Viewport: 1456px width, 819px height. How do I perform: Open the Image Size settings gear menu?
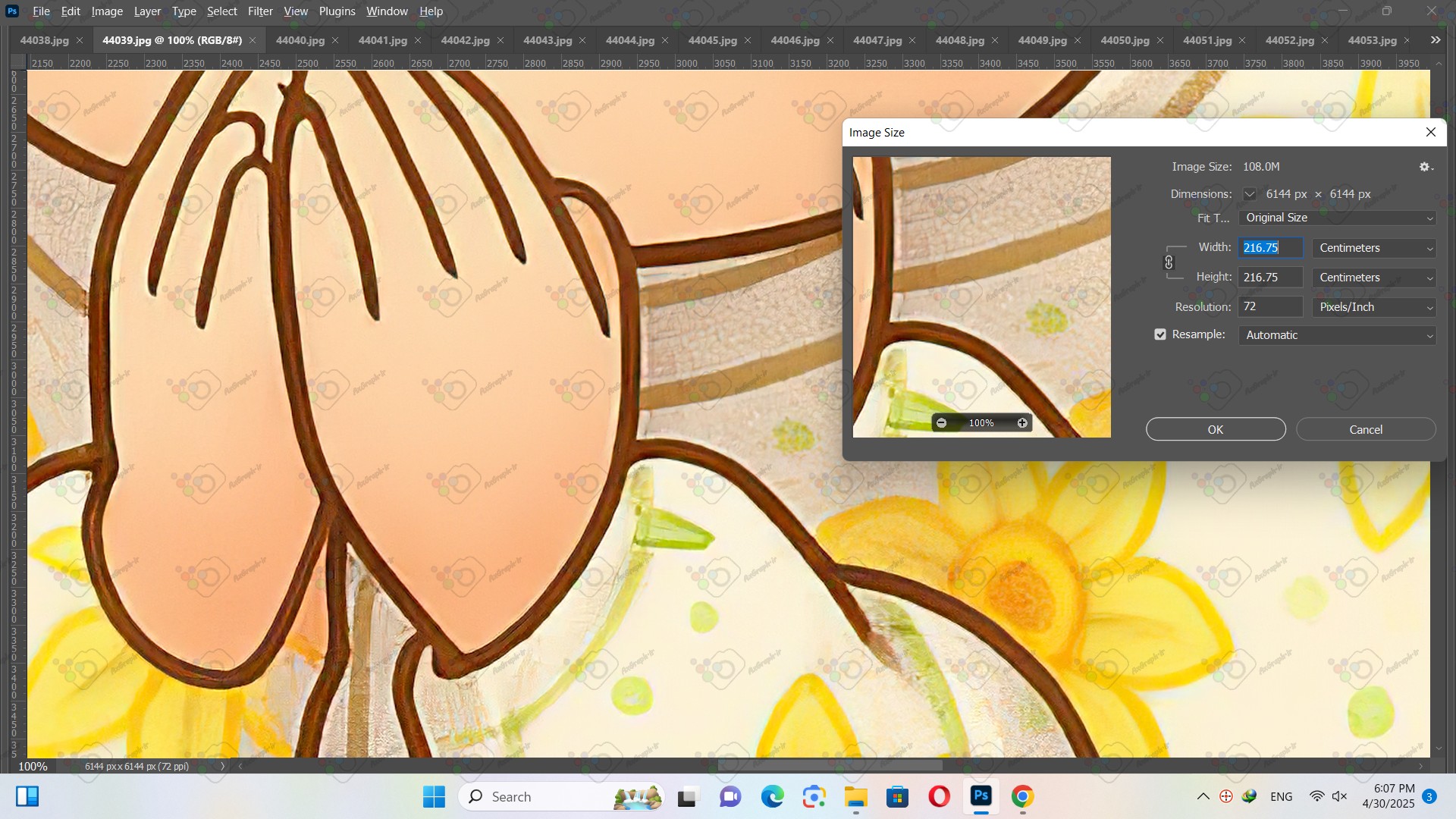pos(1426,167)
